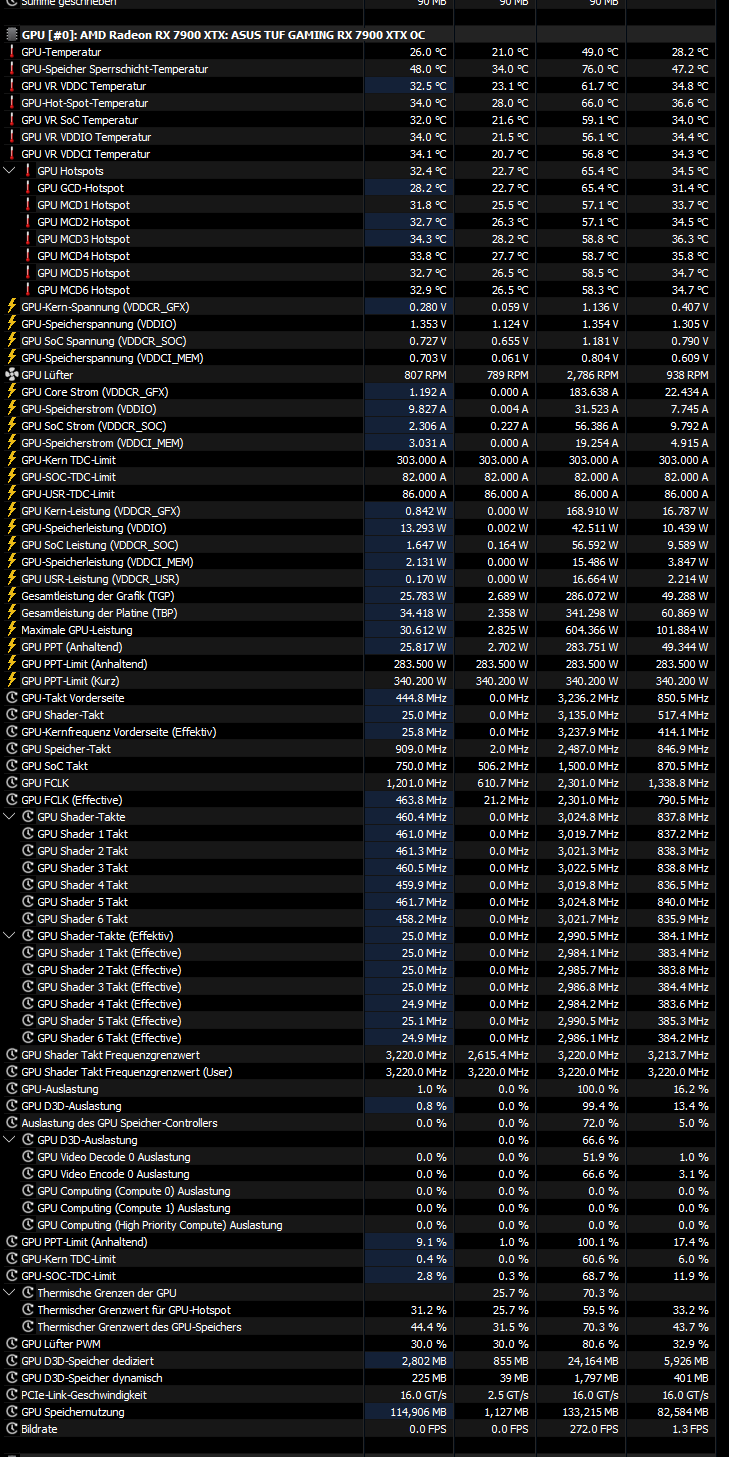Click the 0.280 V core voltage value

tap(428, 306)
